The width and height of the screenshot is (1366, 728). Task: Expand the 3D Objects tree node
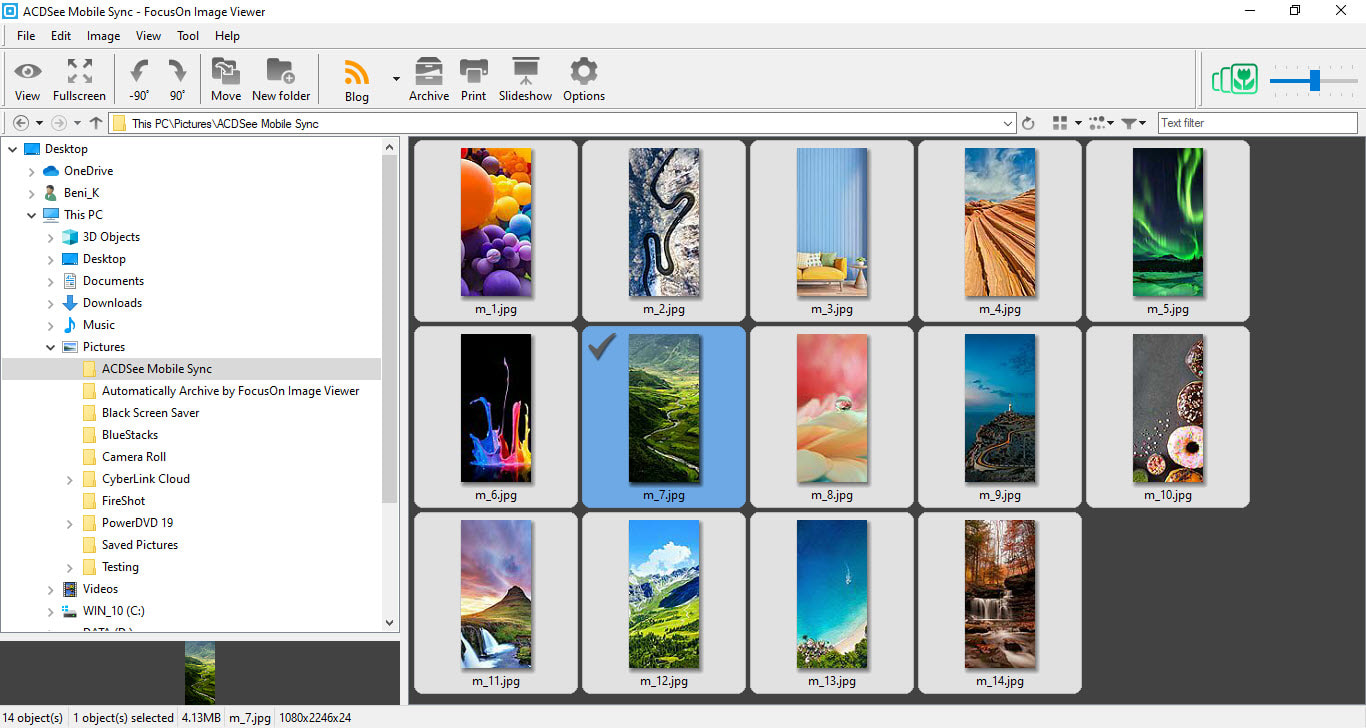click(x=51, y=237)
